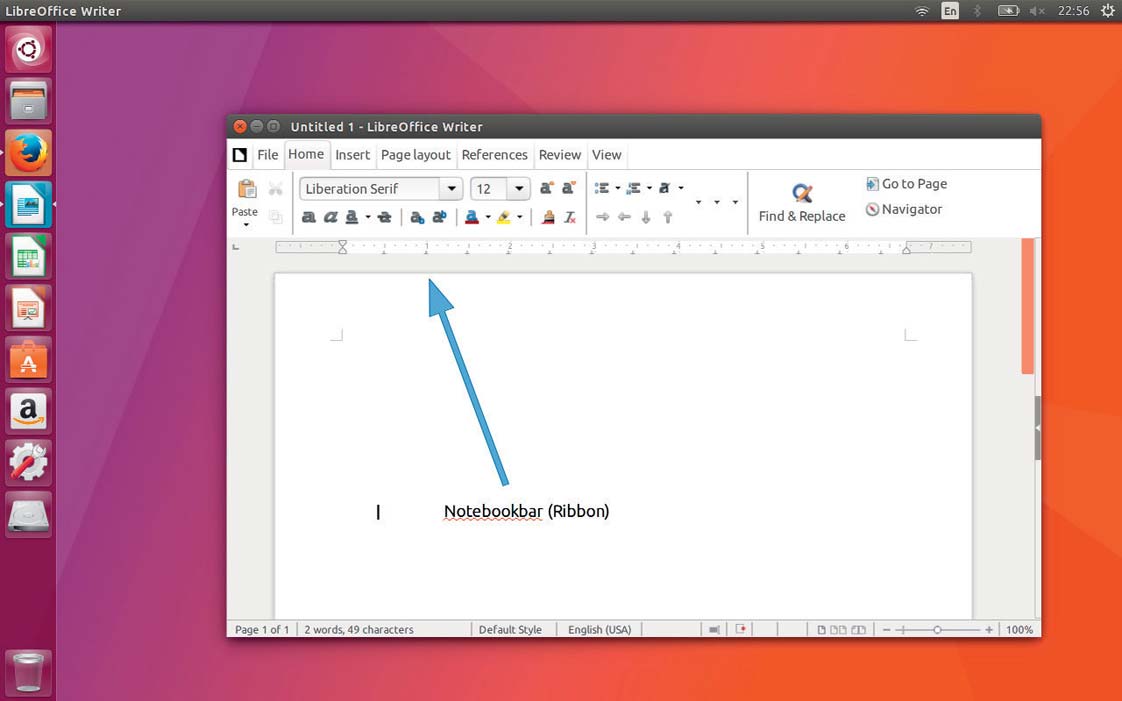
Task: Clear direct formatting from the text
Action: 570,217
